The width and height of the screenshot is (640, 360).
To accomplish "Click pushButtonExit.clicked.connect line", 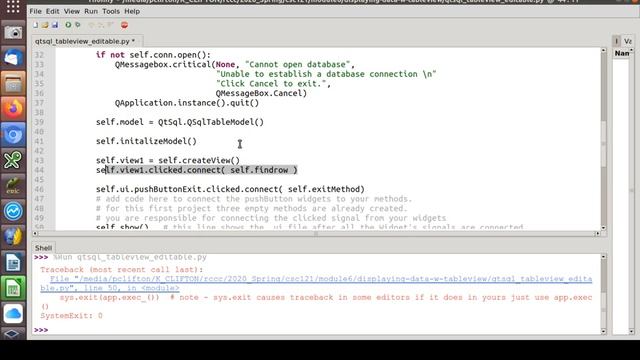I will (230, 189).
